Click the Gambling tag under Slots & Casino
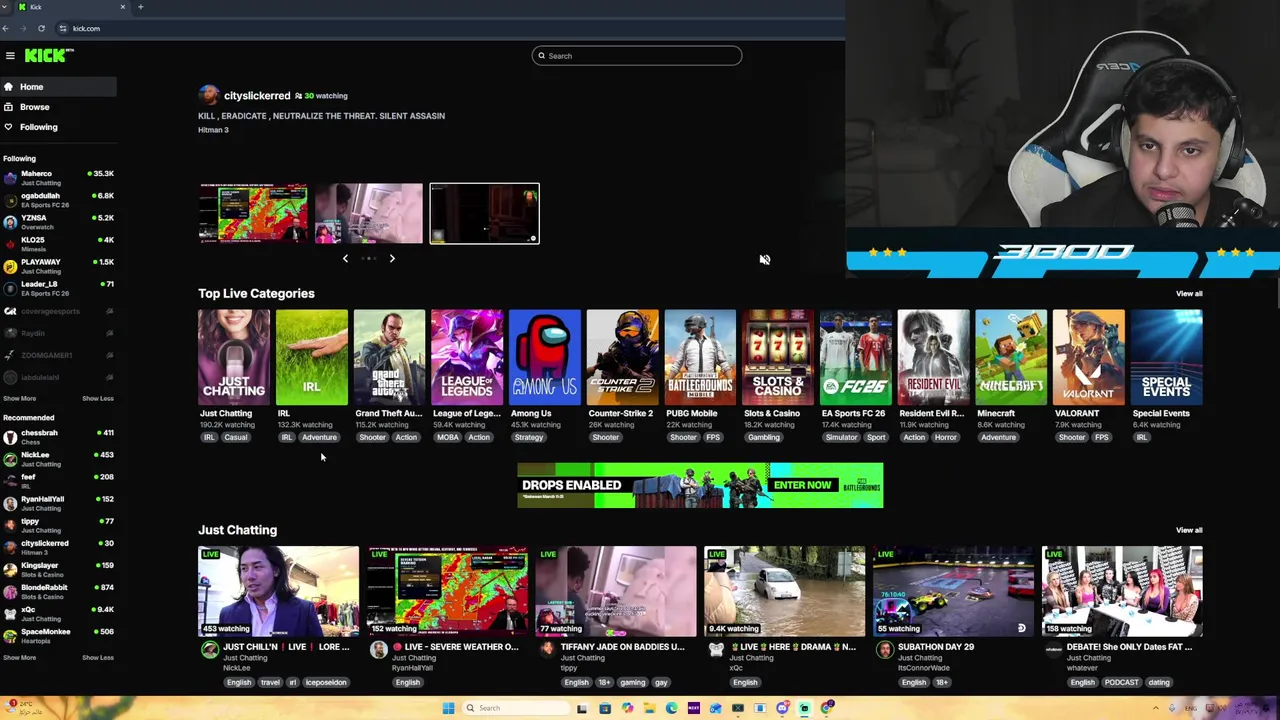Viewport: 1280px width, 720px height. click(764, 437)
